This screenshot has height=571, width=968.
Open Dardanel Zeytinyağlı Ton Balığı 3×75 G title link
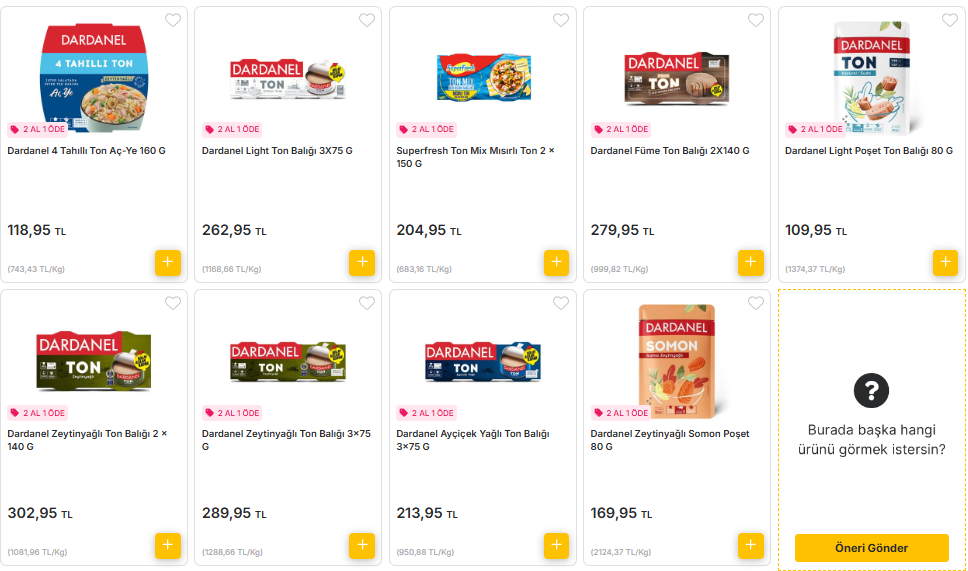(x=286, y=440)
